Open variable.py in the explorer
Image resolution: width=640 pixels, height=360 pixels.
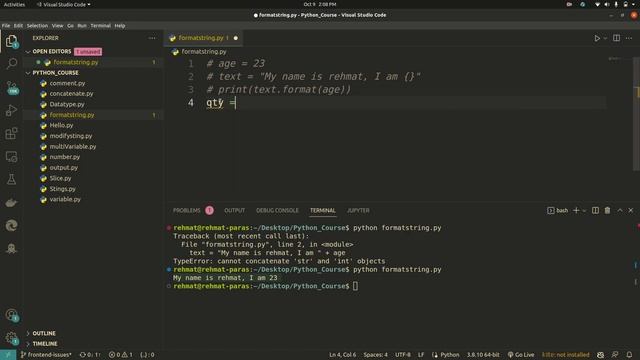[65, 200]
